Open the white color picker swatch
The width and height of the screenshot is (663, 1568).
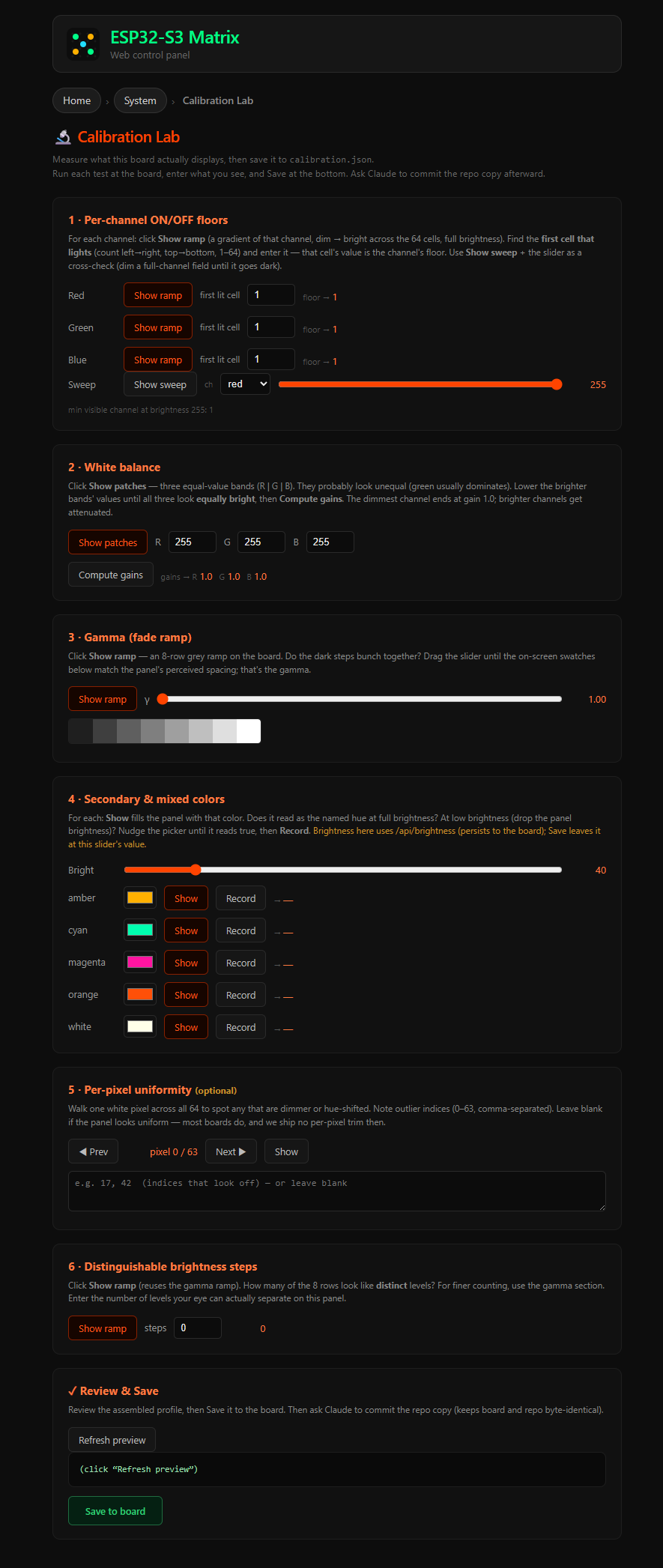coord(140,1026)
